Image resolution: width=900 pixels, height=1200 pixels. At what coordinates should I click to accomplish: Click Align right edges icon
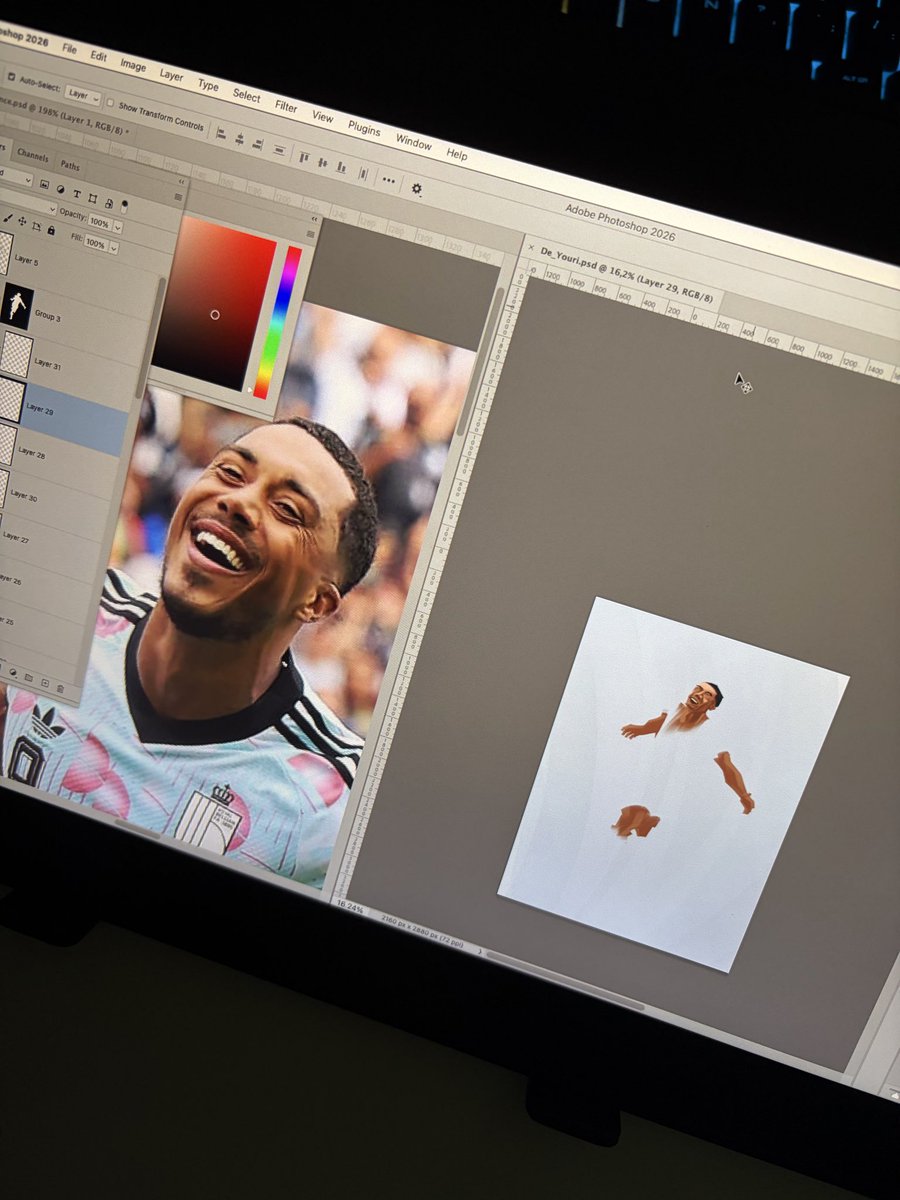click(257, 144)
